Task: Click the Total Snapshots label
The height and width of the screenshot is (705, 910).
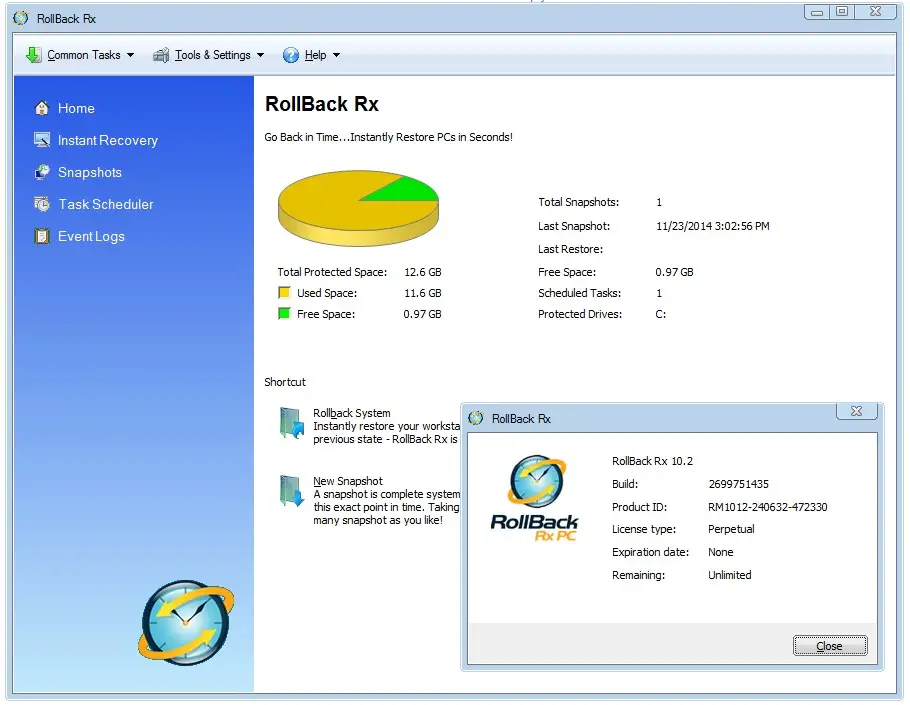Action: click(579, 202)
